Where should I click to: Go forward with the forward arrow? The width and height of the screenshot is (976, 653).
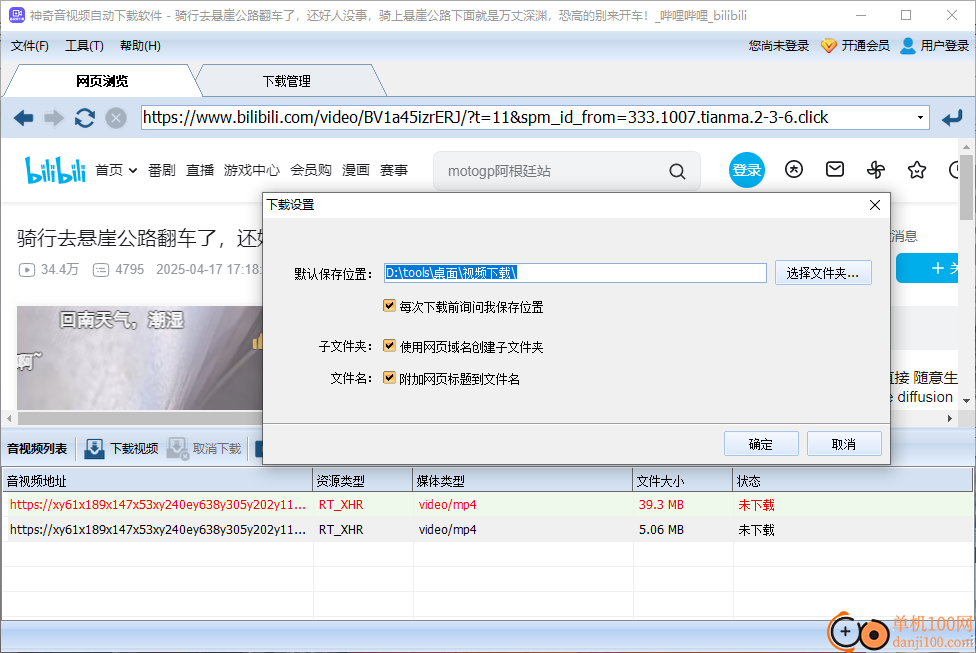click(54, 118)
